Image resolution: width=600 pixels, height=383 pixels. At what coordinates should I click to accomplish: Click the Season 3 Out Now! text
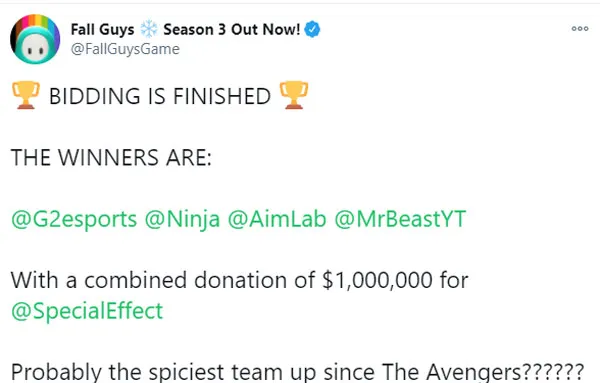tap(232, 29)
